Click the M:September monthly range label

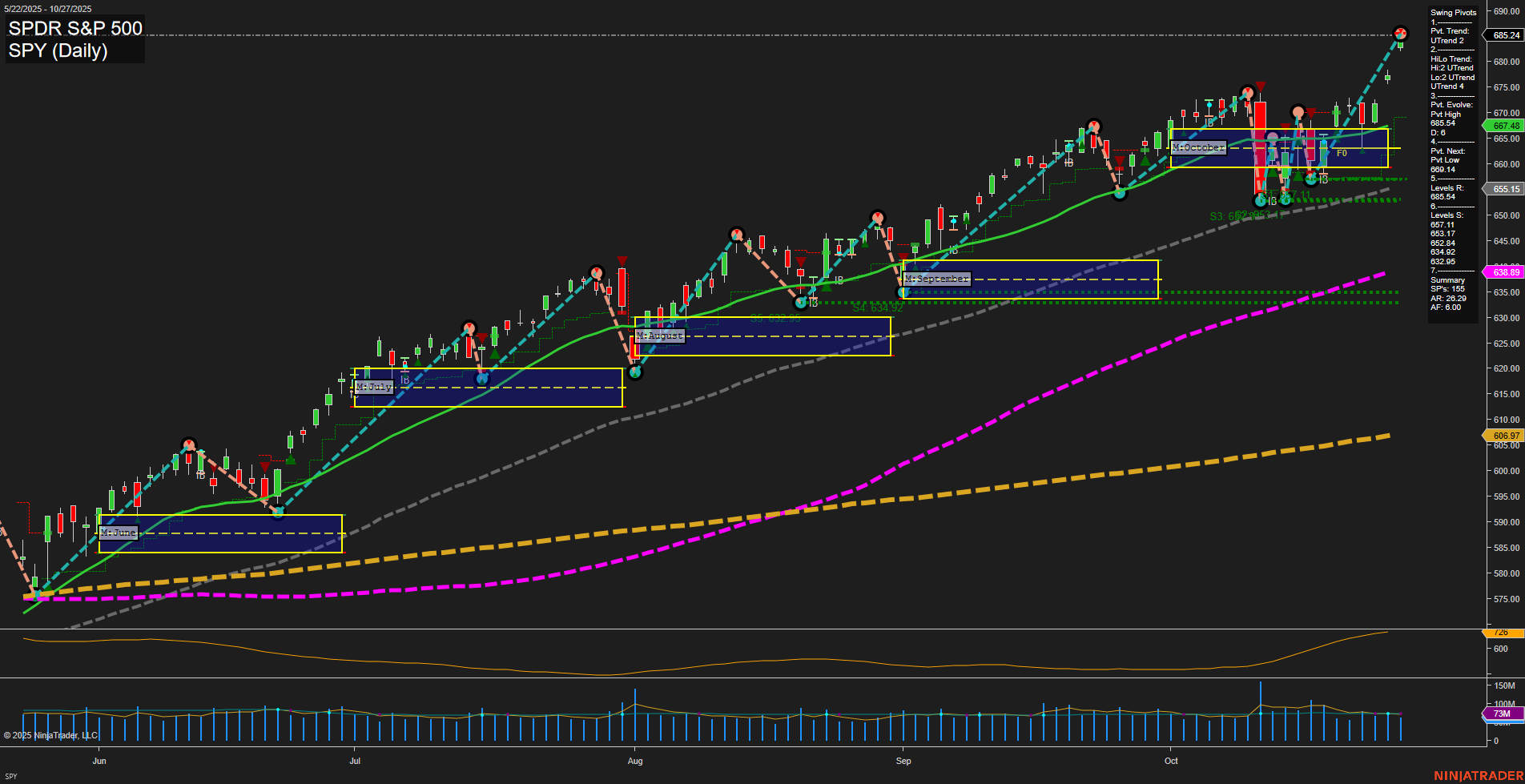tap(936, 279)
